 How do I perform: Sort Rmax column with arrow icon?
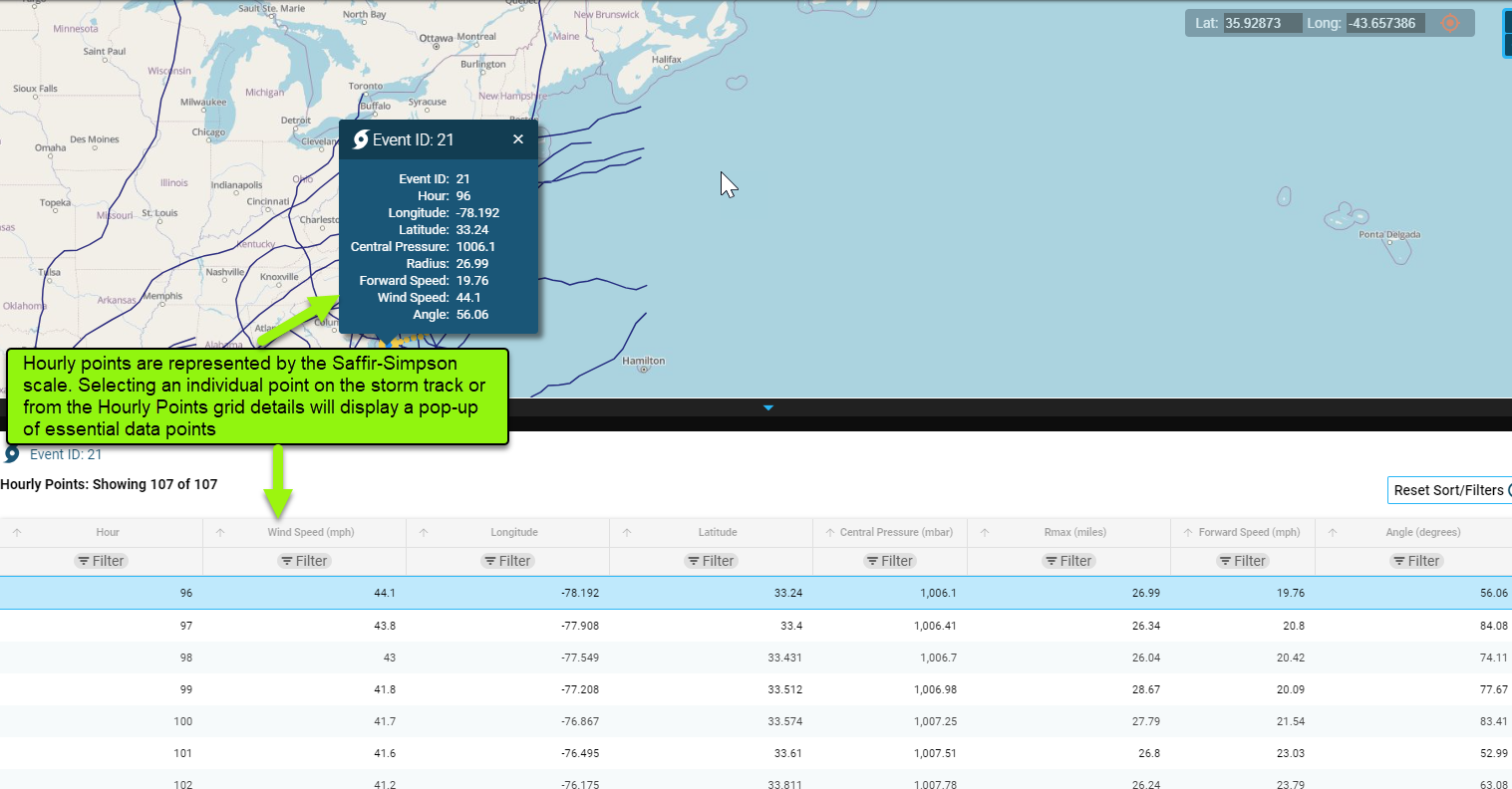(985, 533)
